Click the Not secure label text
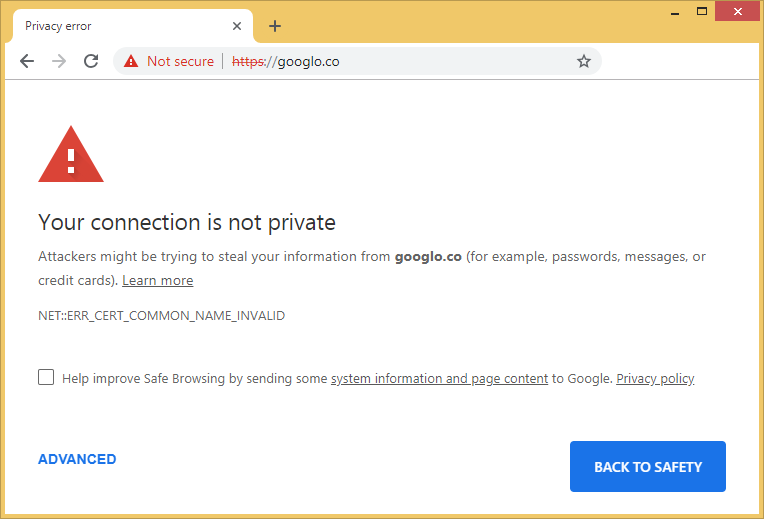The height and width of the screenshot is (519, 764). (x=180, y=61)
